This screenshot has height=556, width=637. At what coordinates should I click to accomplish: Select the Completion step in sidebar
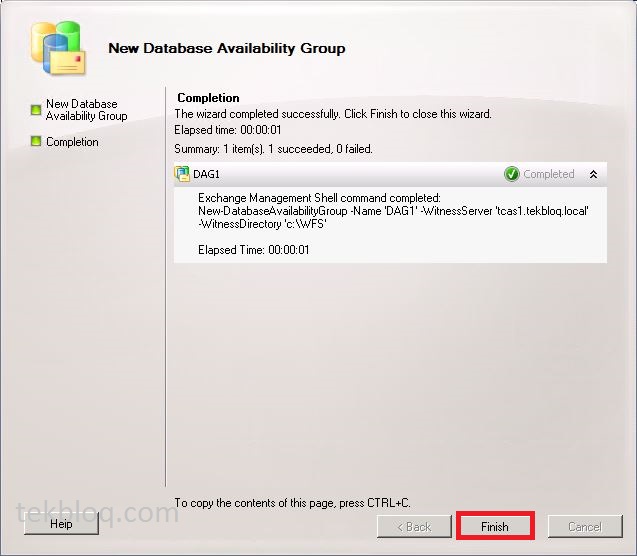(x=72, y=142)
